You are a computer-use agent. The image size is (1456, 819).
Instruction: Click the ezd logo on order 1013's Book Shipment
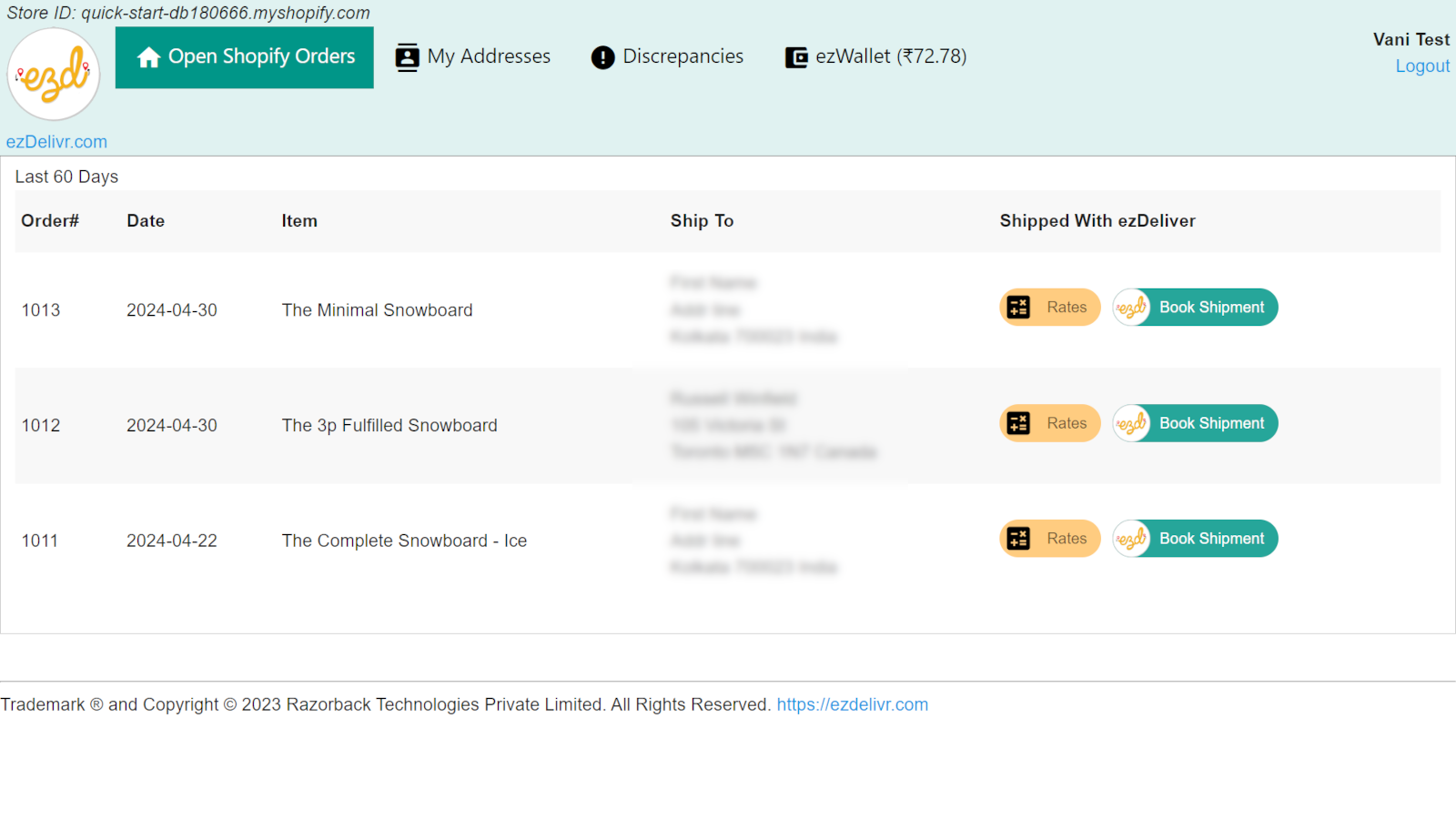point(1131,308)
